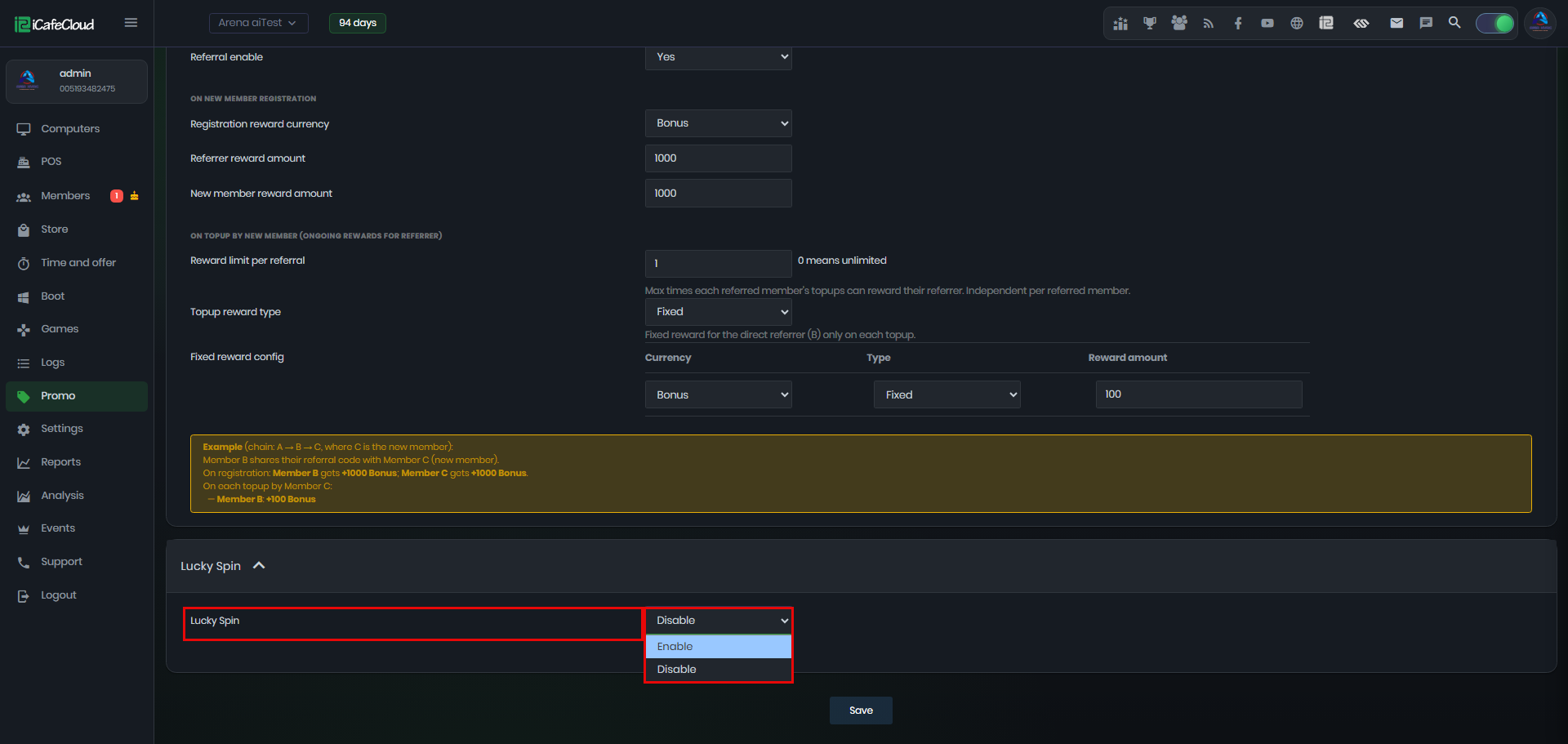1568x744 pixels.
Task: Select the Promo sidebar item
Action: 77,396
